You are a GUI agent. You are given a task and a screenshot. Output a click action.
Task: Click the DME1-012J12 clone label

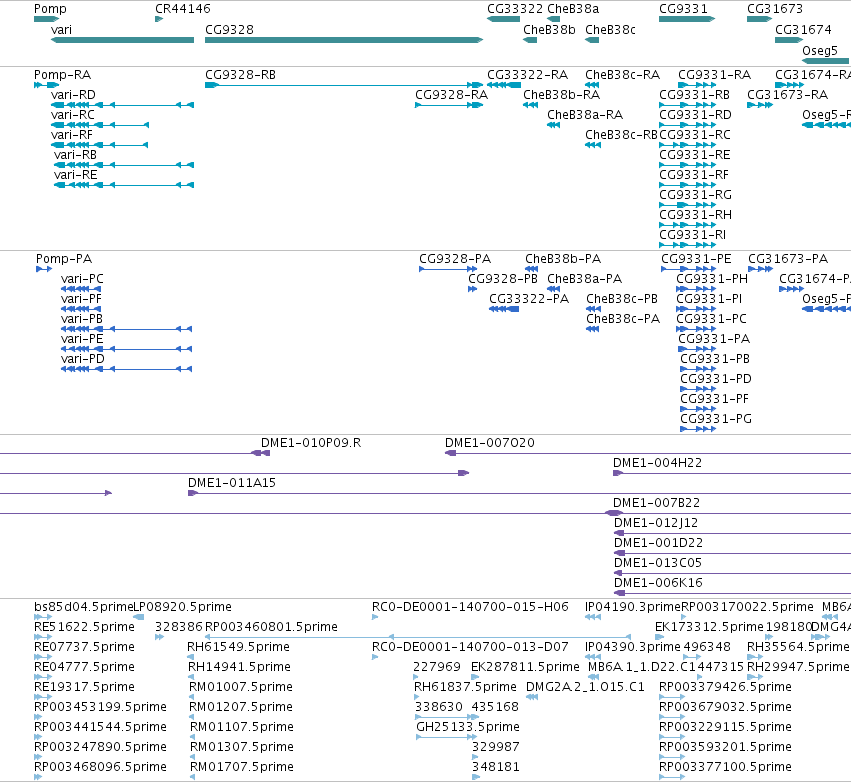[656, 523]
